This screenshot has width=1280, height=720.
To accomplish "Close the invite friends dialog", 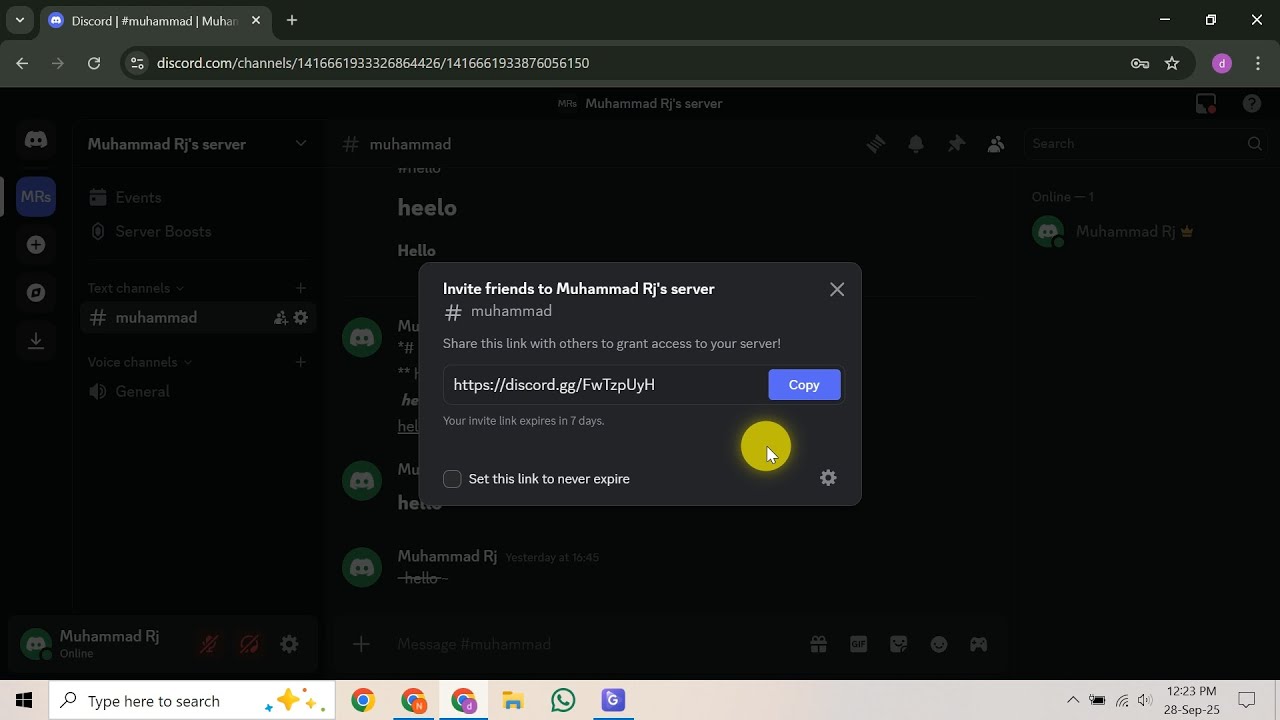I will point(837,289).
